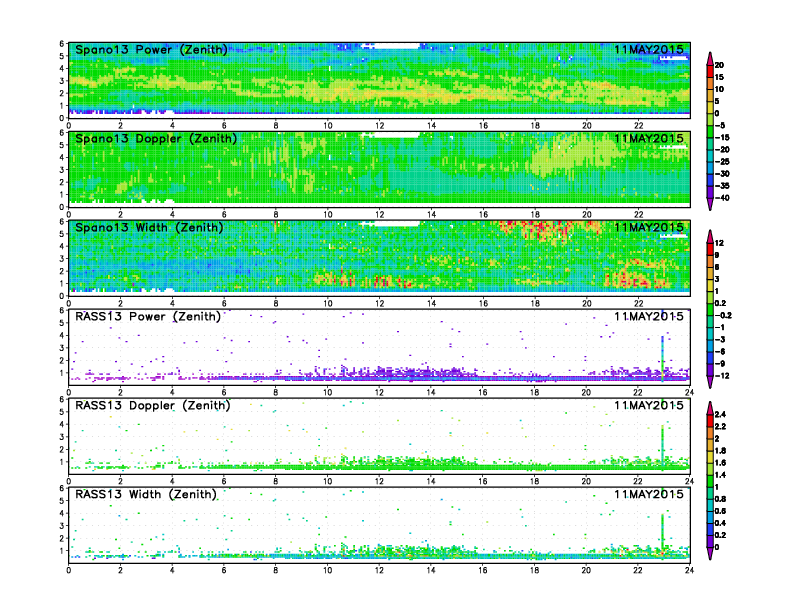Click the "RASS13 Width (Zenith)" panel title

[x=146, y=494]
